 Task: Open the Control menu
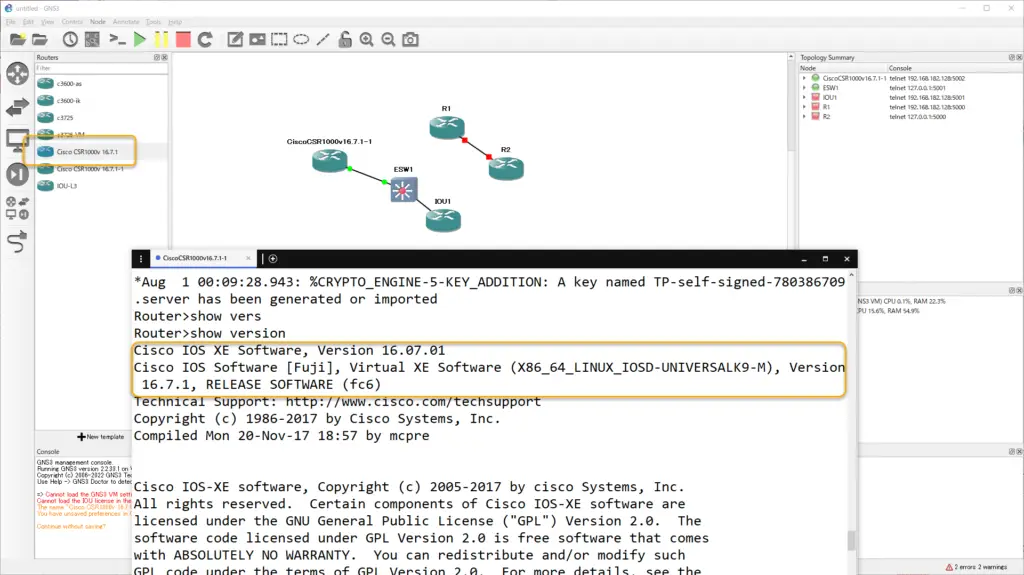[72, 22]
